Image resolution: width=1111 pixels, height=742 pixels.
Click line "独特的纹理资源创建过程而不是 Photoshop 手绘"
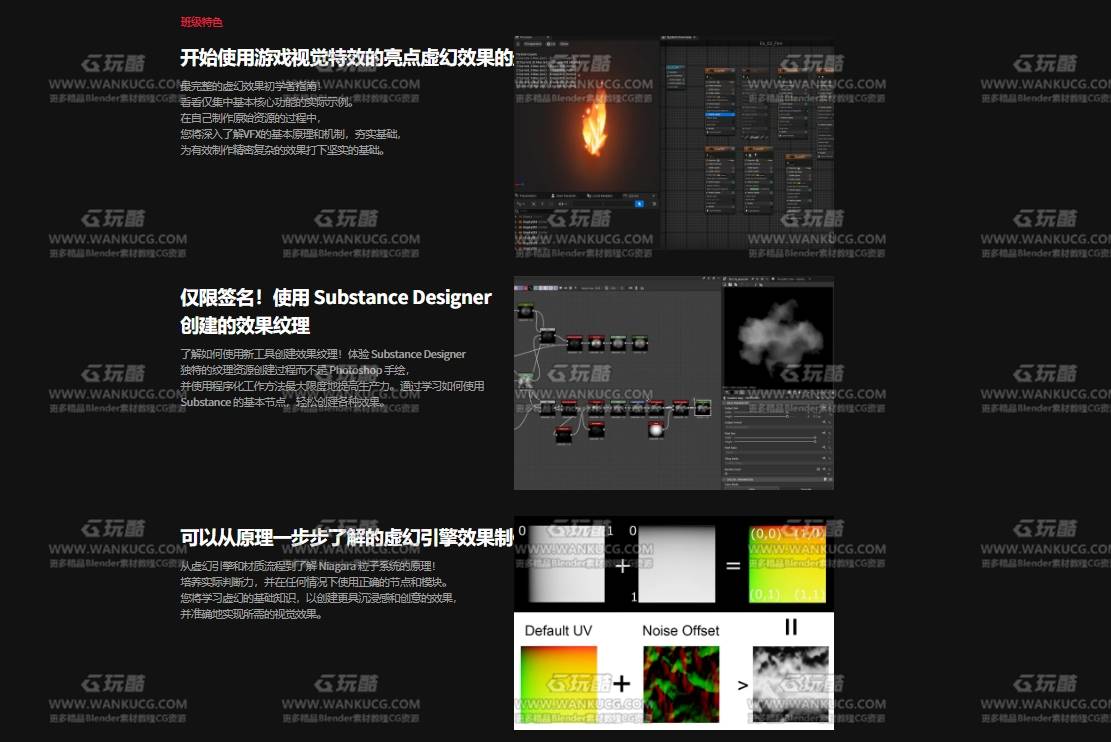[x=295, y=370]
